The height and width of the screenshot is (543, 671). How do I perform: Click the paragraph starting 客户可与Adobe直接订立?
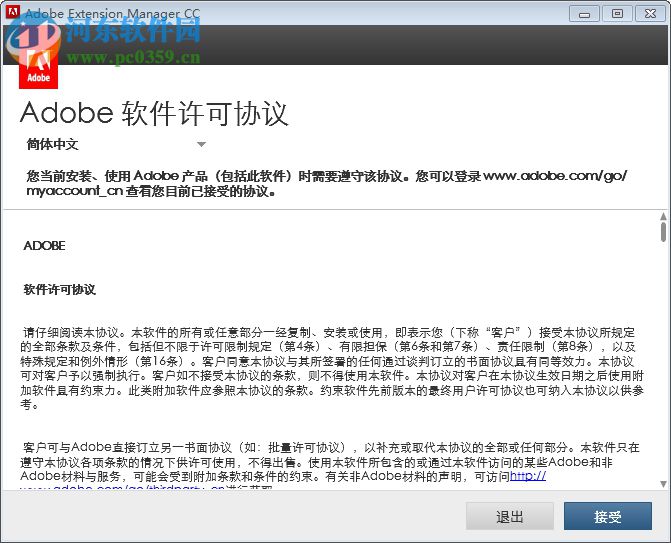(x=330, y=466)
